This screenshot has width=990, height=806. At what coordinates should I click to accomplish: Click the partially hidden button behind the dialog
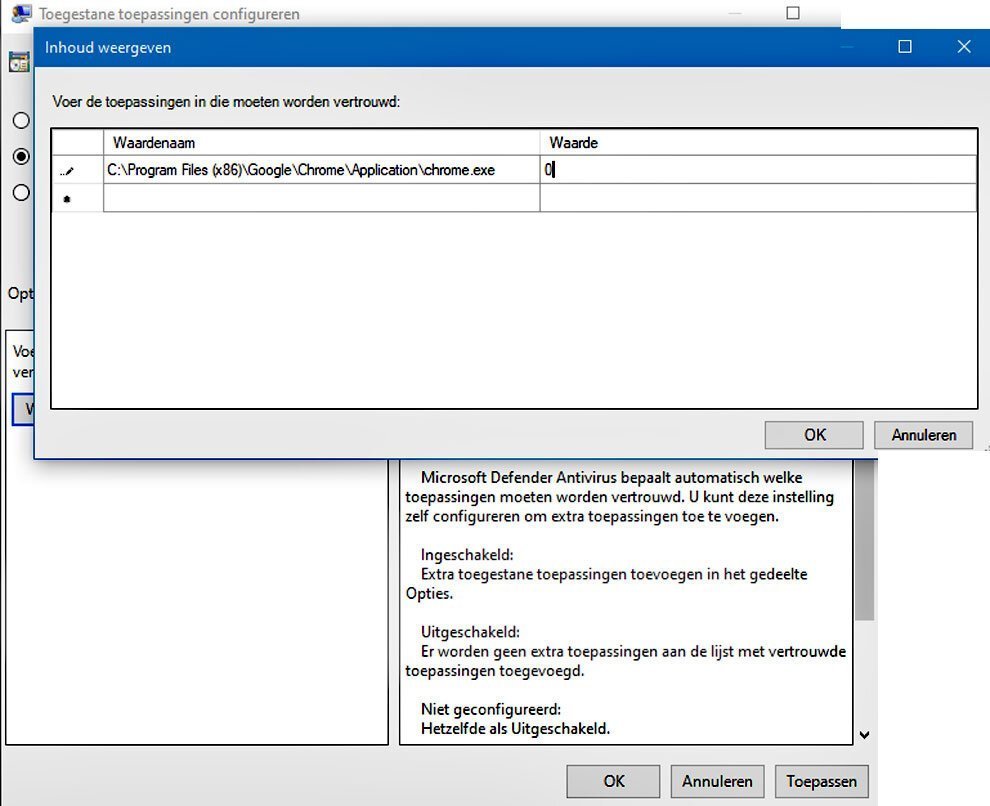(x=23, y=409)
